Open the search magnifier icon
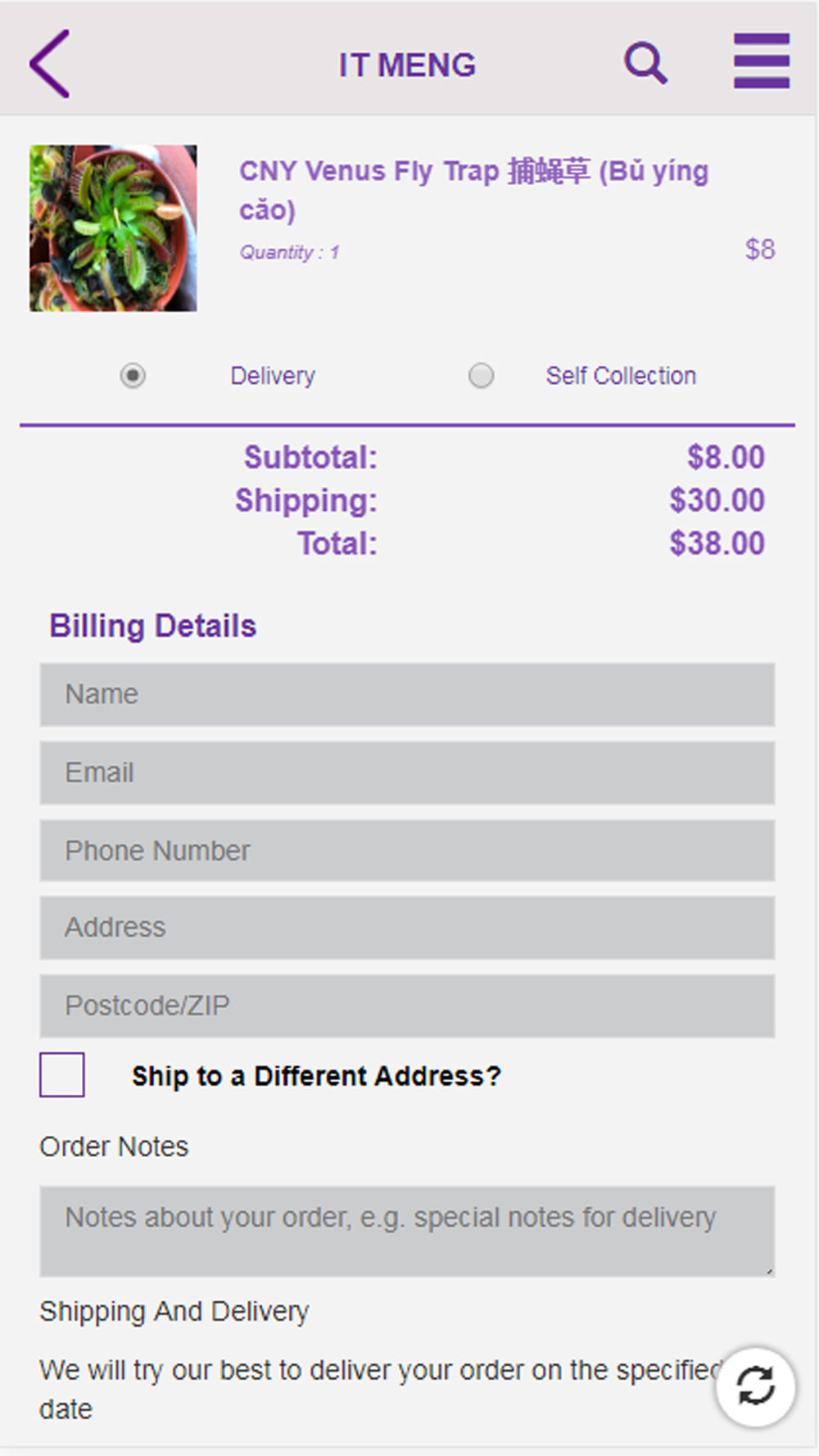This screenshot has height=1456, width=819. coord(645,63)
